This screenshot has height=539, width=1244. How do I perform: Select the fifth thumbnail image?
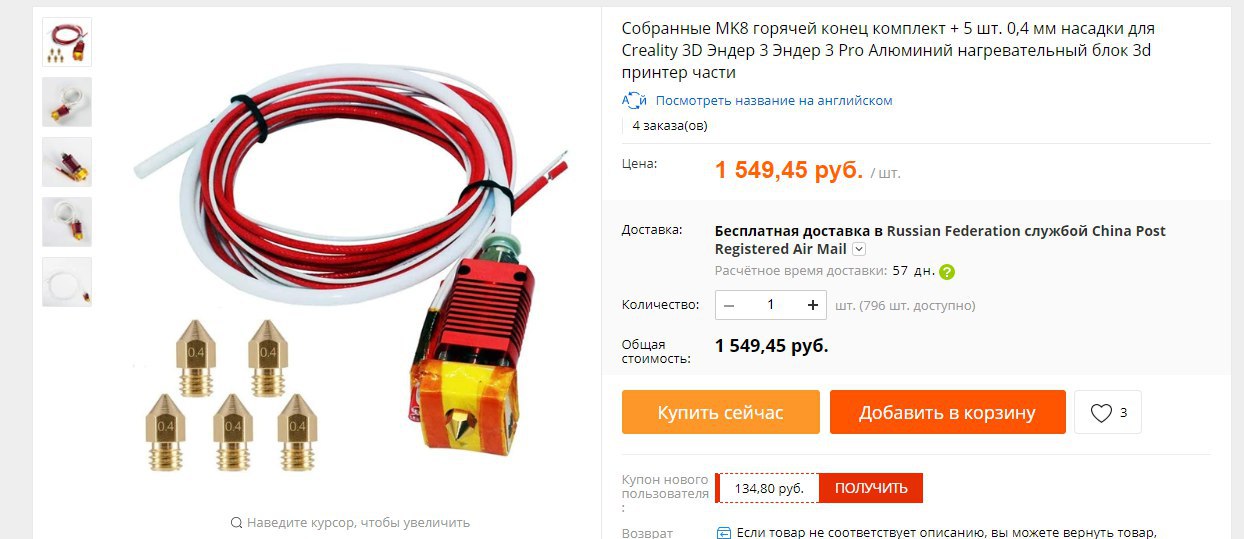pyautogui.click(x=67, y=282)
